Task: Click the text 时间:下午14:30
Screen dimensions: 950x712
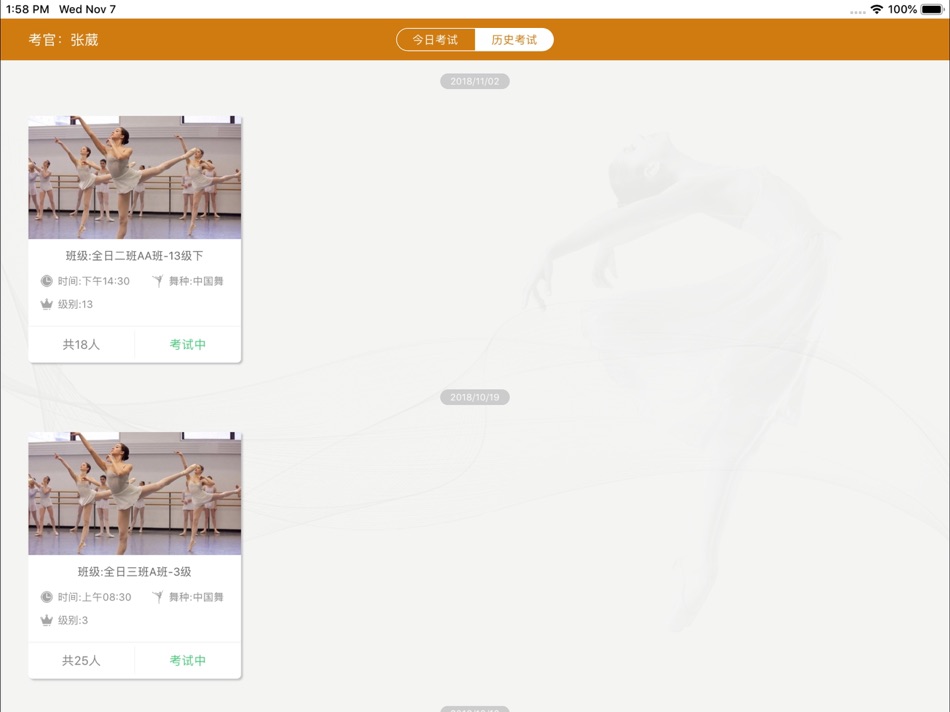Action: coord(94,281)
